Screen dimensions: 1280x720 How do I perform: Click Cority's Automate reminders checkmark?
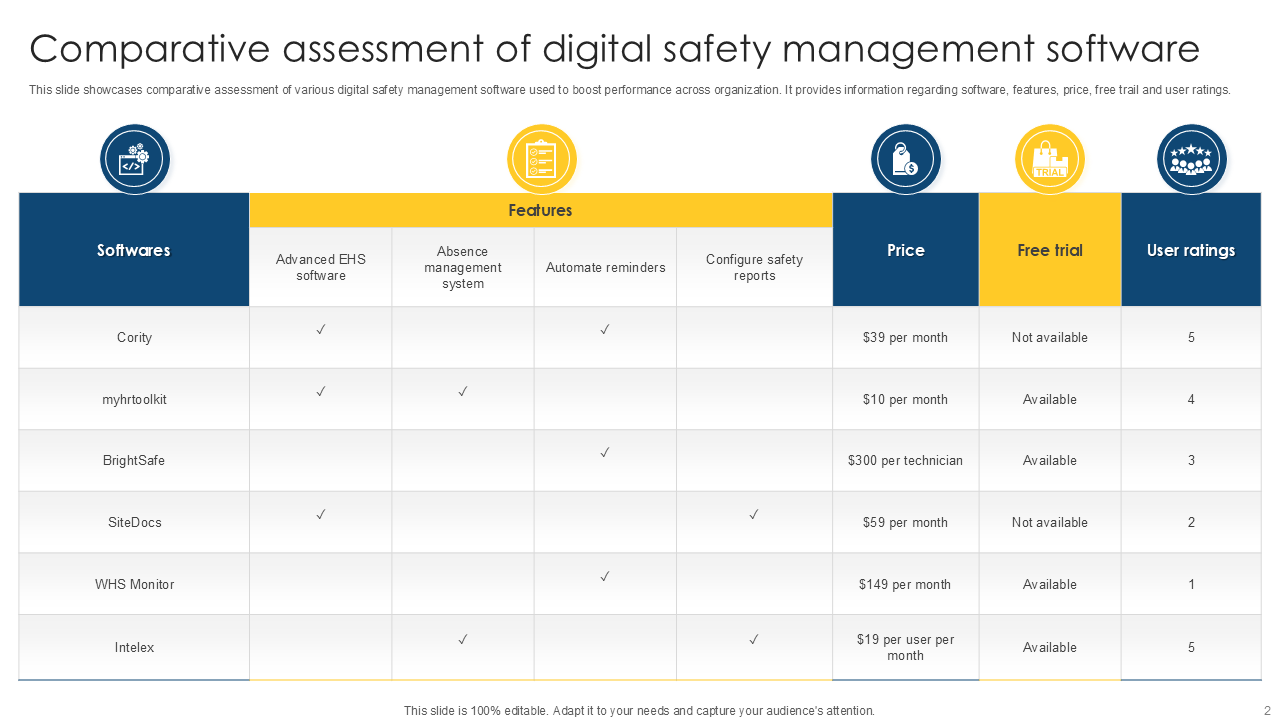click(x=605, y=329)
